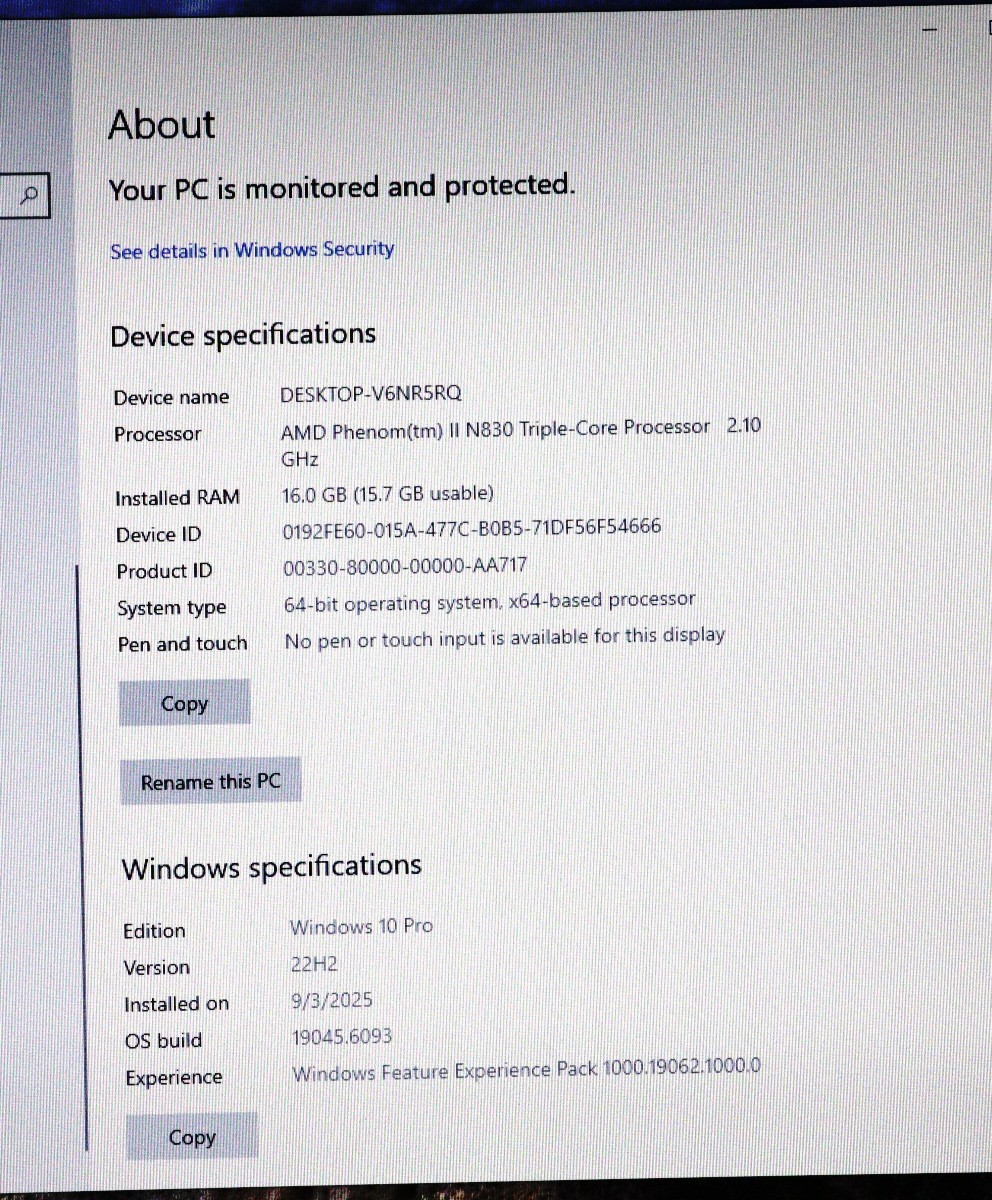The height and width of the screenshot is (1200, 992).
Task: Click the About page heading
Action: point(161,125)
